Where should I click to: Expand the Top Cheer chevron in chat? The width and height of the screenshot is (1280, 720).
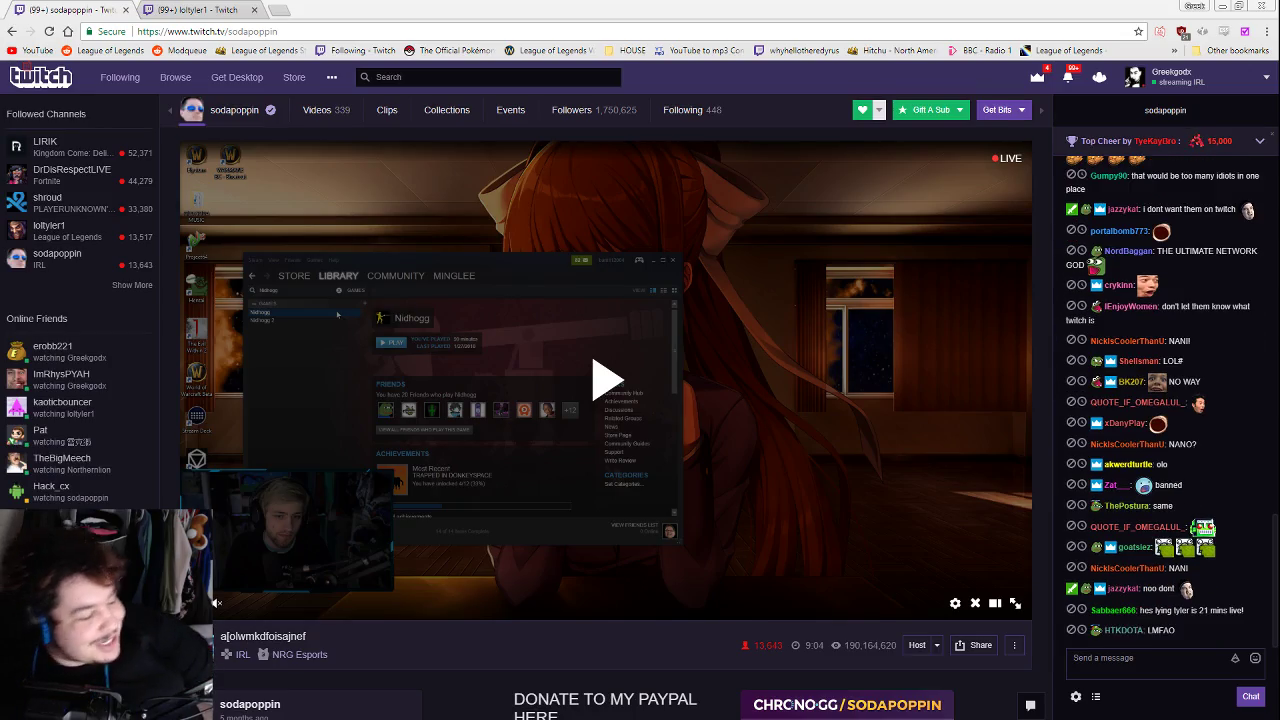coord(1260,141)
